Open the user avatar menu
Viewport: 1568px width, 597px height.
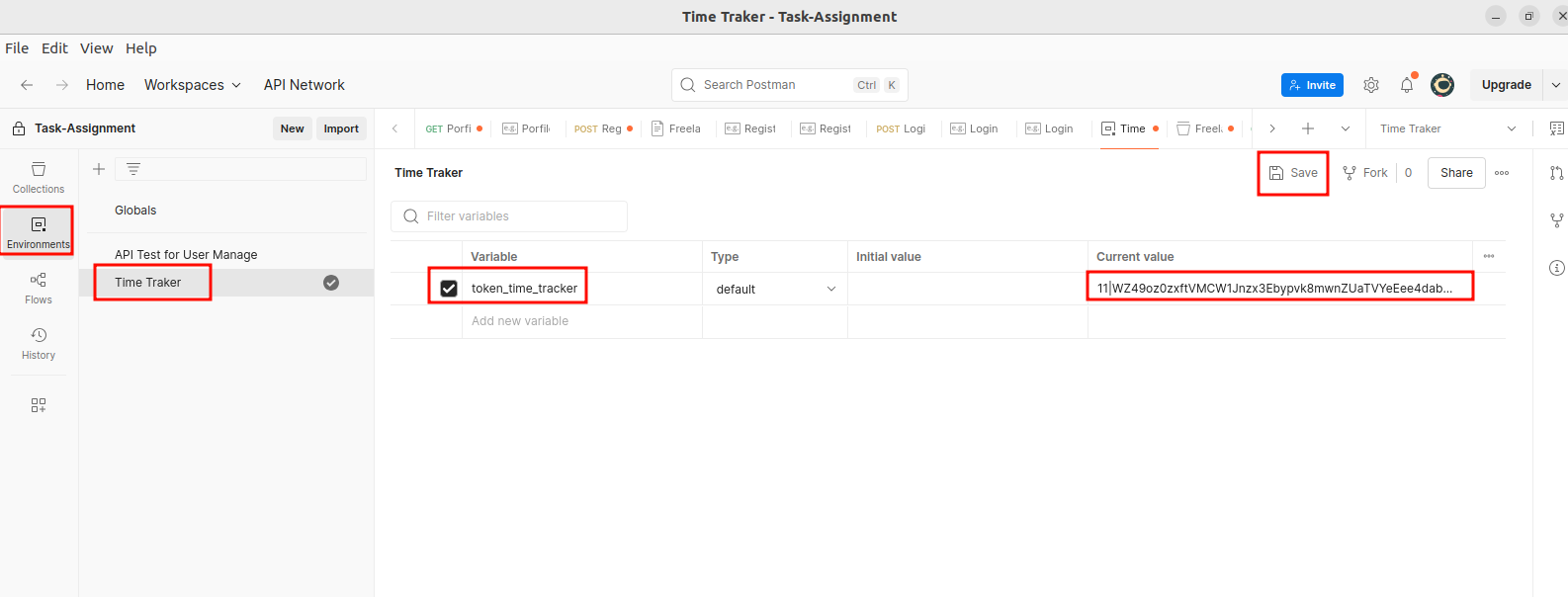click(x=1442, y=85)
